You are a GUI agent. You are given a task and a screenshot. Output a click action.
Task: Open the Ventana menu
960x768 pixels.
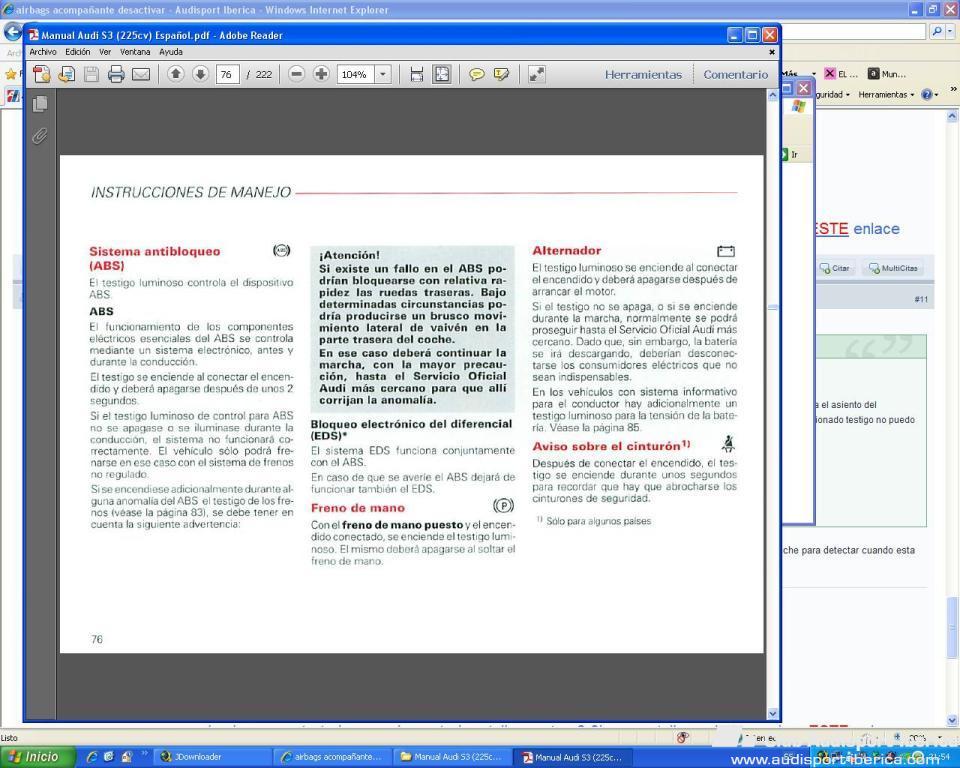[135, 52]
